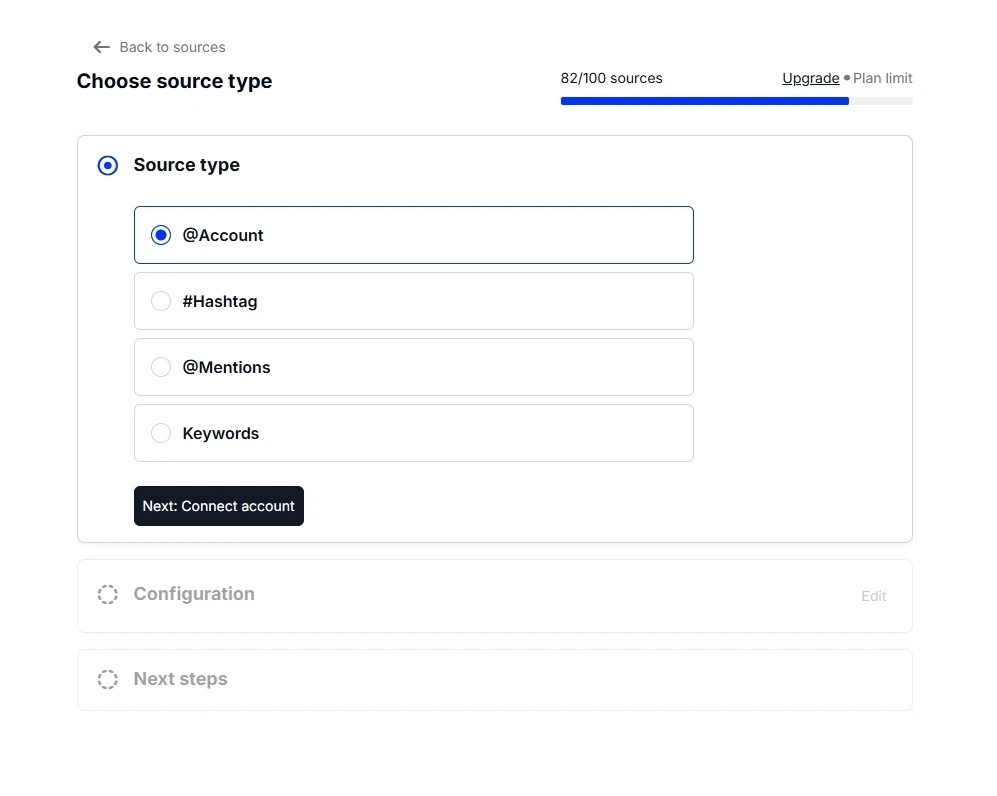Click the Source type step indicator icon
The width and height of the screenshot is (997, 796).
pos(107,165)
